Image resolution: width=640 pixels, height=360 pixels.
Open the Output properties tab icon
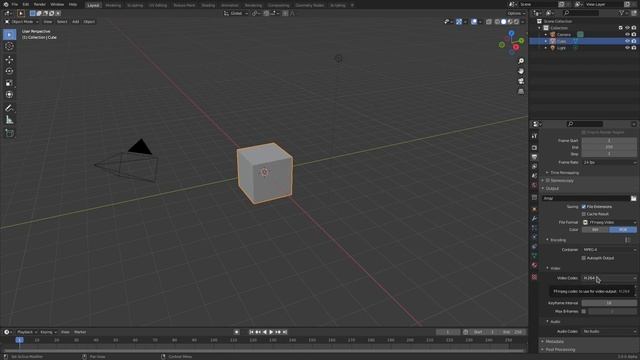pos(534,157)
